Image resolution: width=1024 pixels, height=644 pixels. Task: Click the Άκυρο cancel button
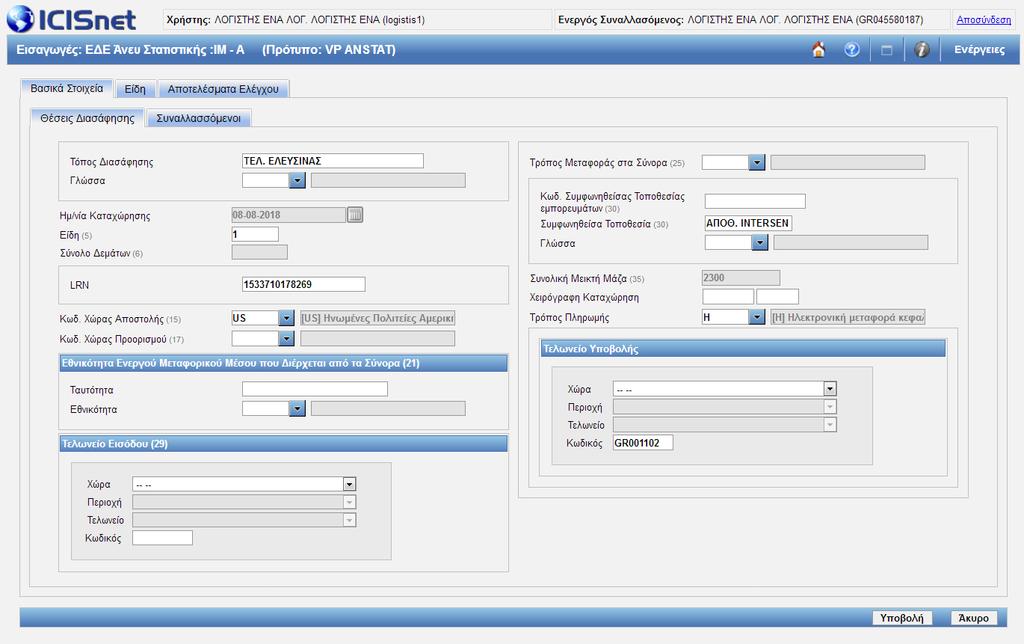pos(973,618)
